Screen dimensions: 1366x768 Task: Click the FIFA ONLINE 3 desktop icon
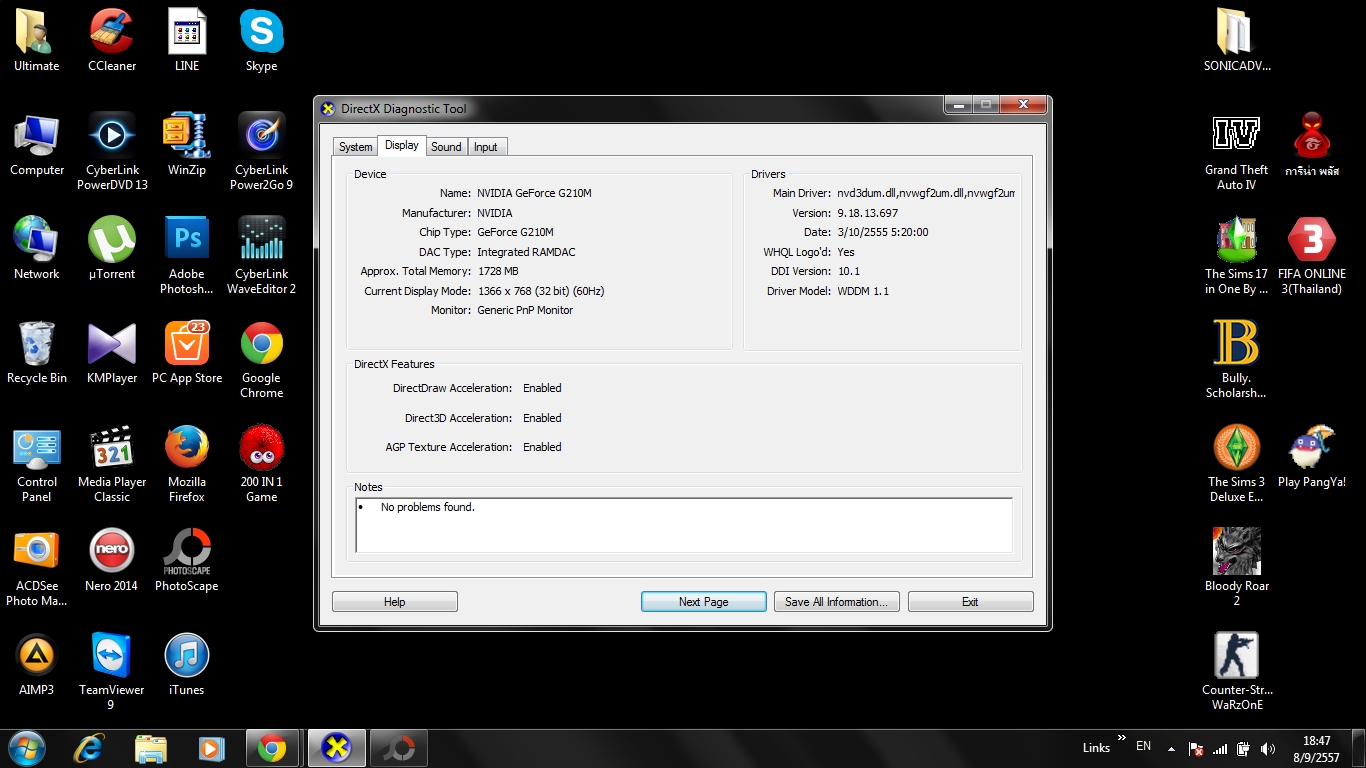tap(1312, 256)
